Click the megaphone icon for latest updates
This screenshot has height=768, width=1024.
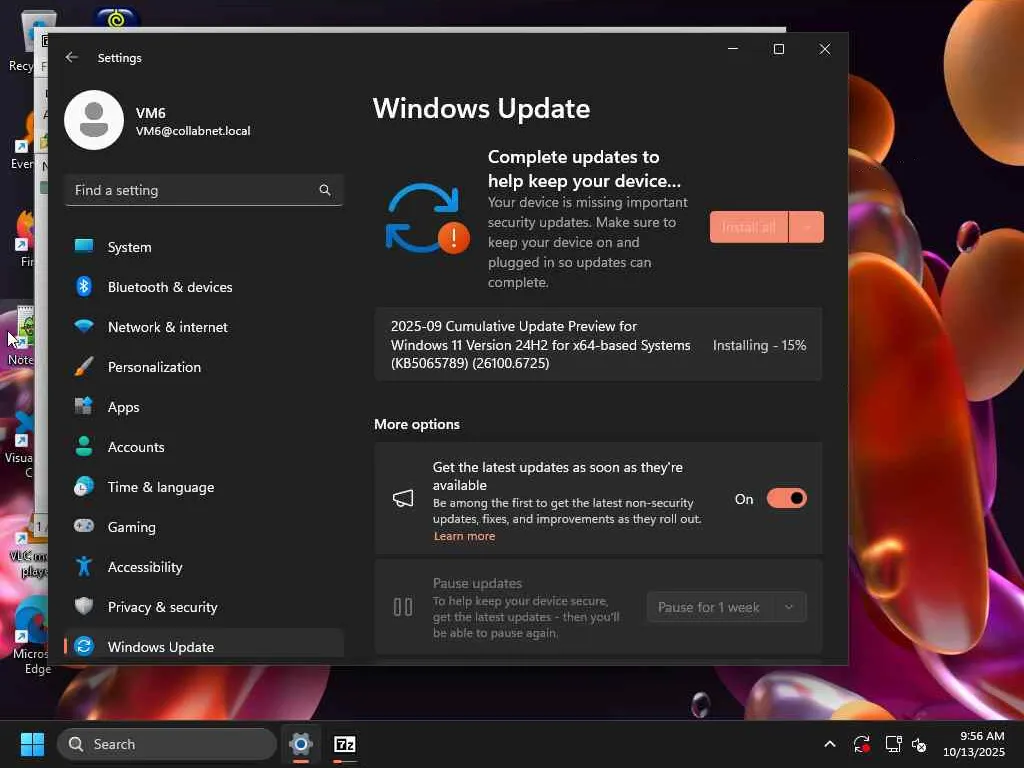pos(403,499)
